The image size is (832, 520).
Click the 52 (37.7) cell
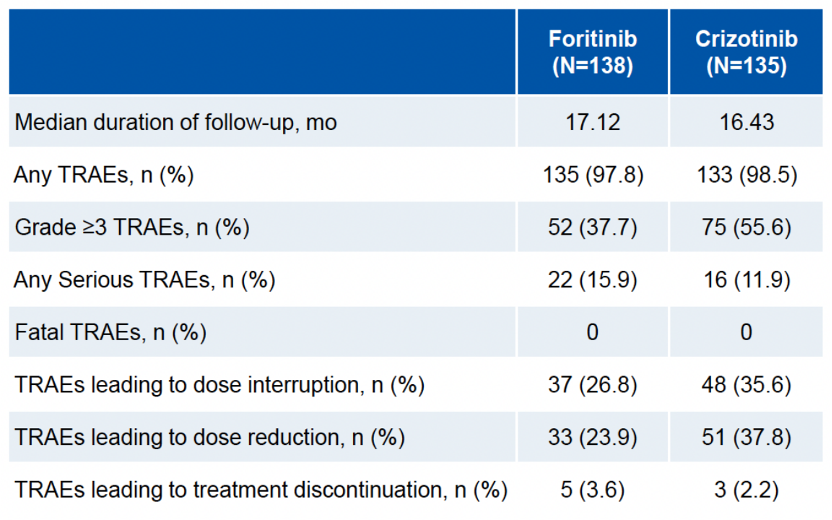click(592, 228)
